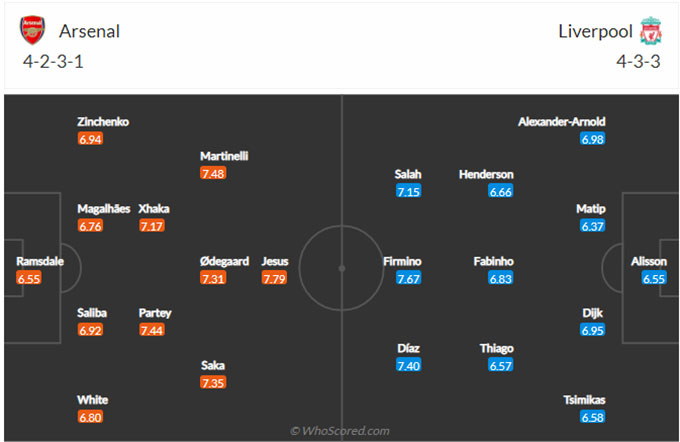Click player name Saka
This screenshot has width=680, height=442.
(x=212, y=365)
